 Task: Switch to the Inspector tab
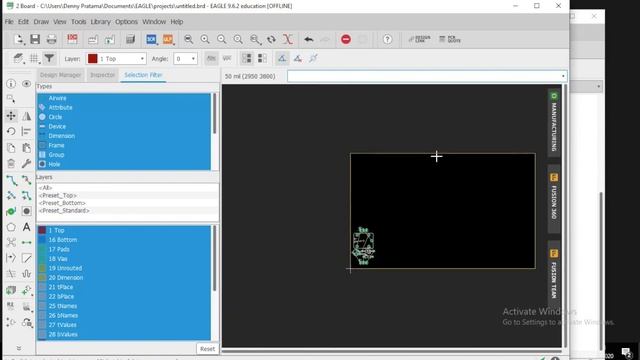(102, 75)
